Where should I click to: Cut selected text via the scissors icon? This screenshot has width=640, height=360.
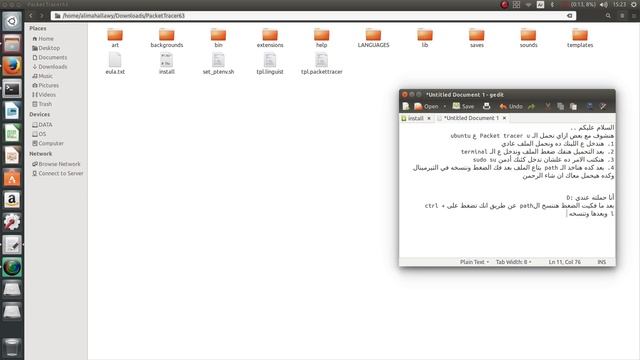point(548,106)
